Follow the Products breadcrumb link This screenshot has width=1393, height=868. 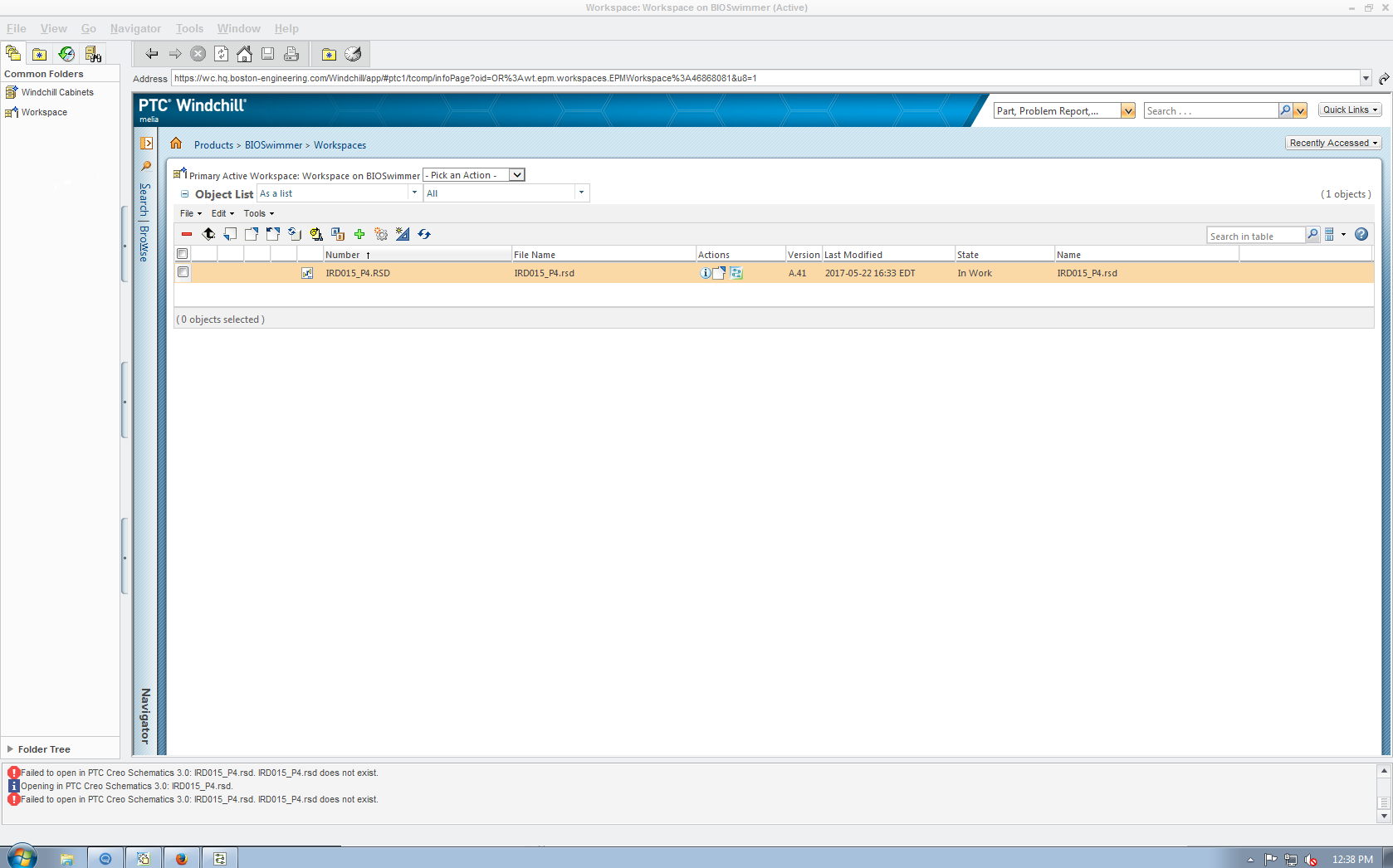click(213, 145)
